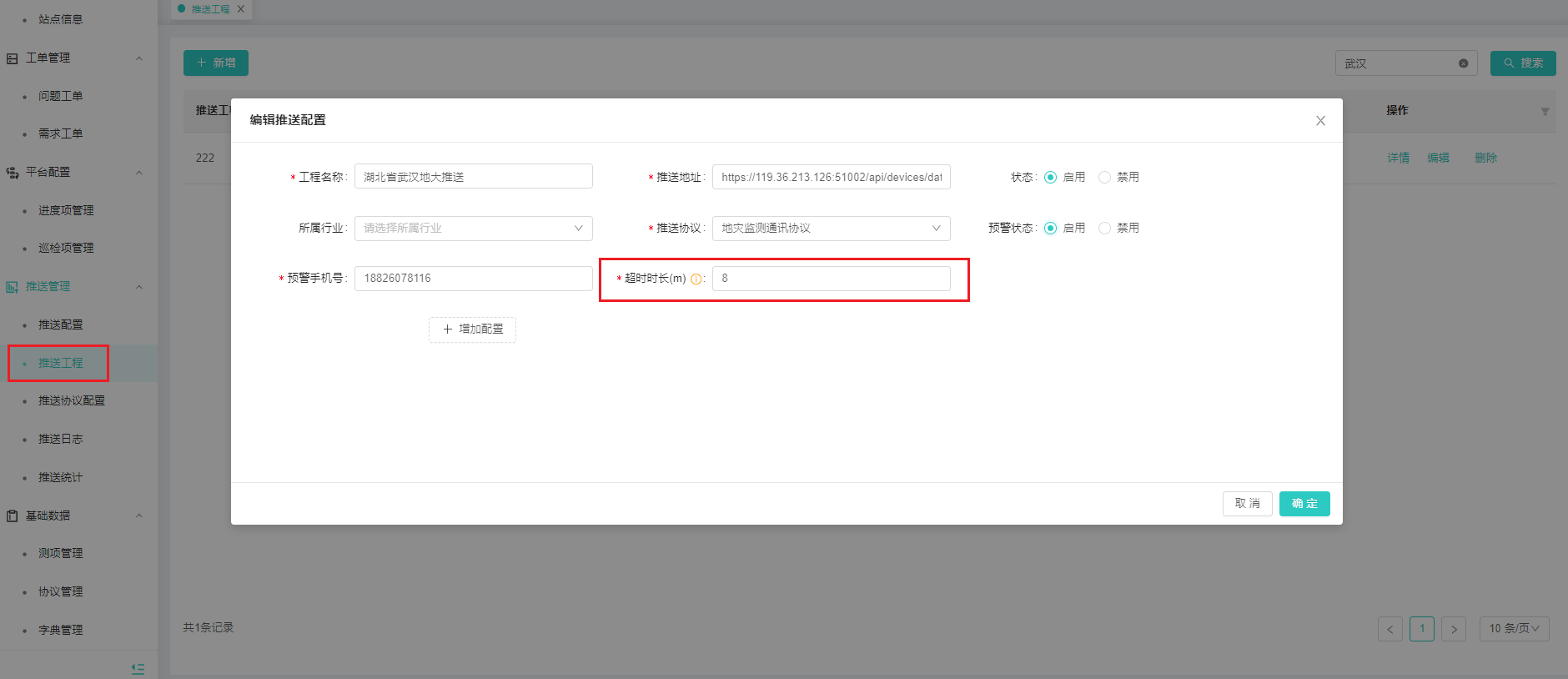Open the 所属行业 dropdown

[x=473, y=228]
